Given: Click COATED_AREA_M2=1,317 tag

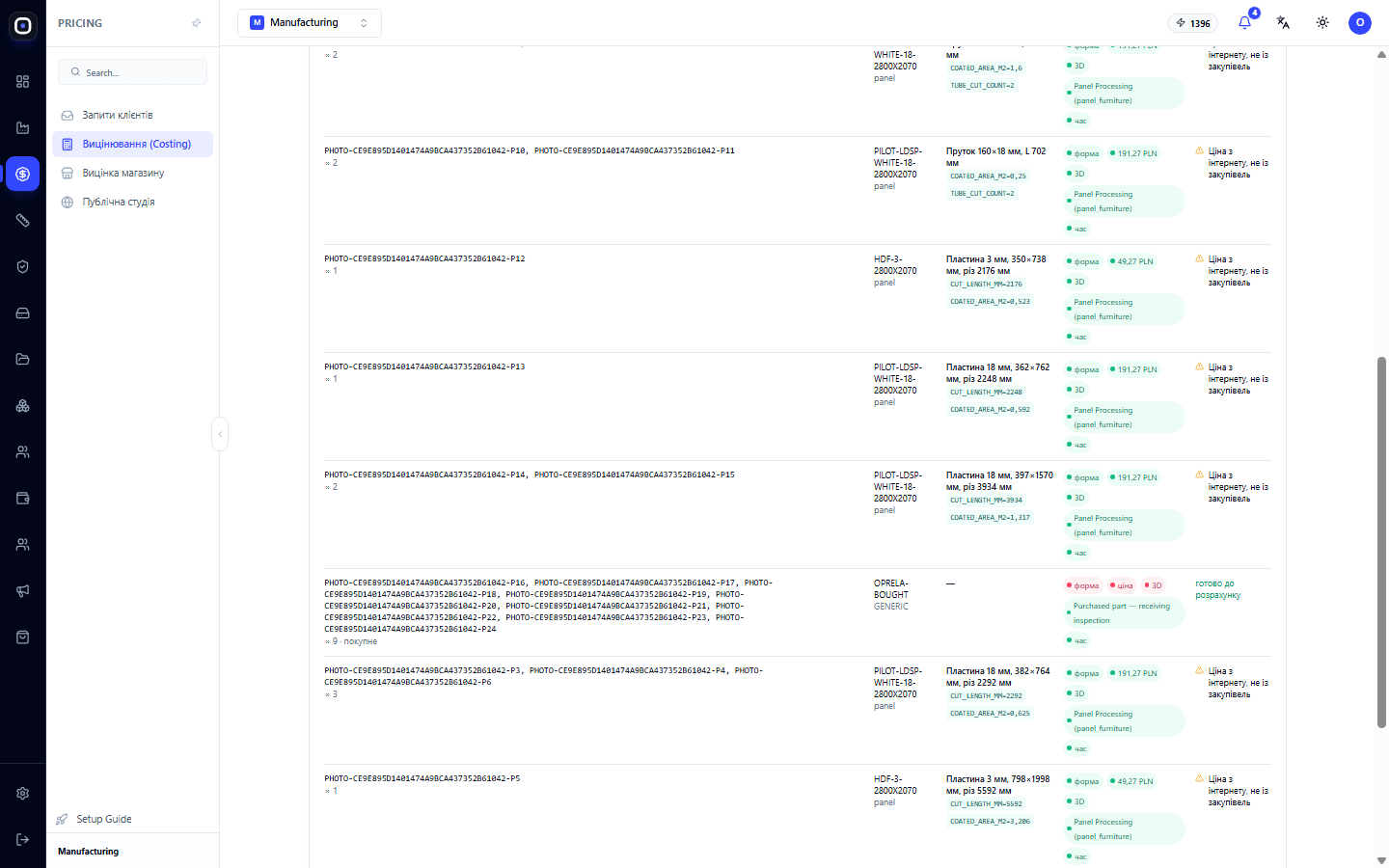Looking at the screenshot, I should (990, 517).
